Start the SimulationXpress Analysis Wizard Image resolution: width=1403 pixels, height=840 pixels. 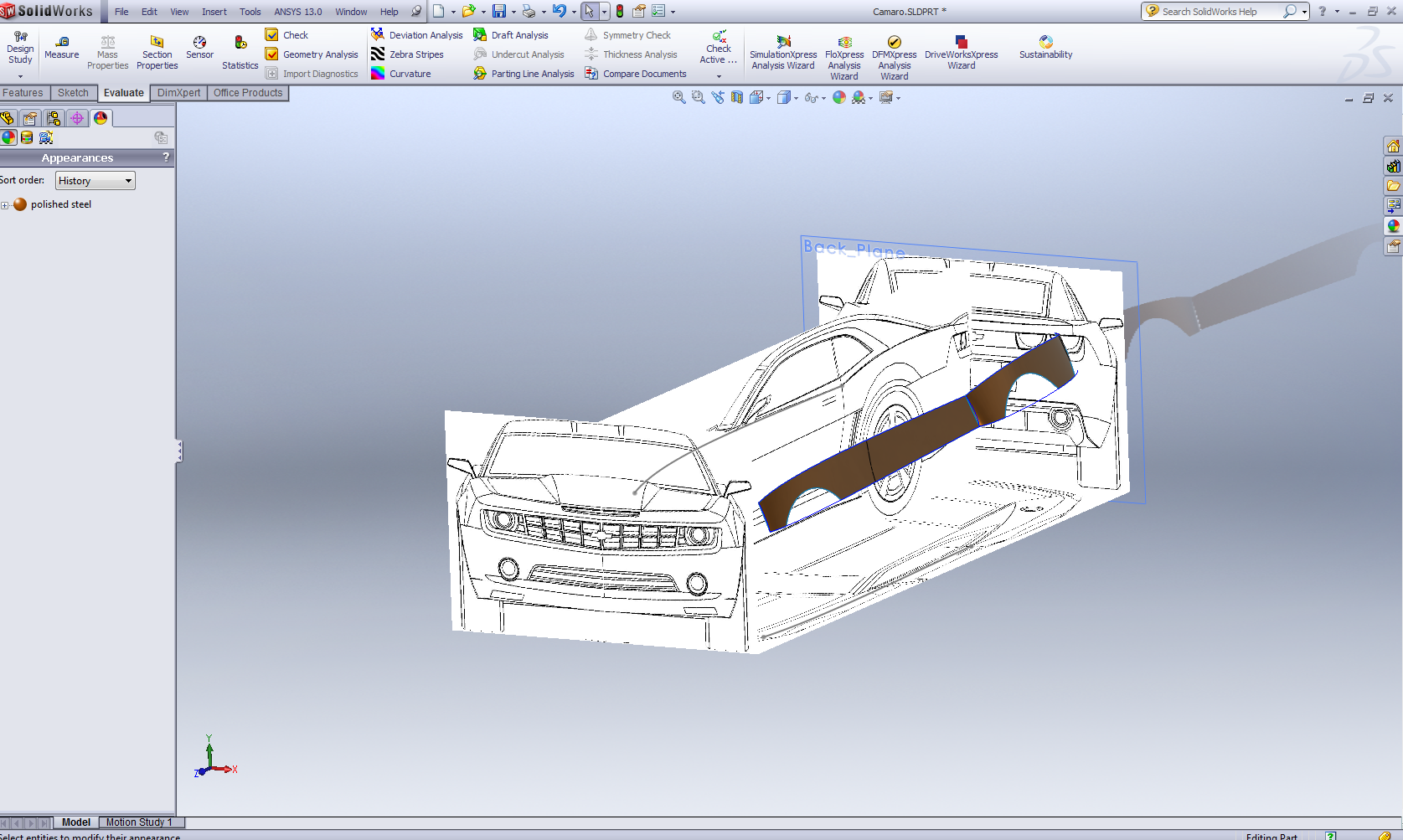point(782,53)
